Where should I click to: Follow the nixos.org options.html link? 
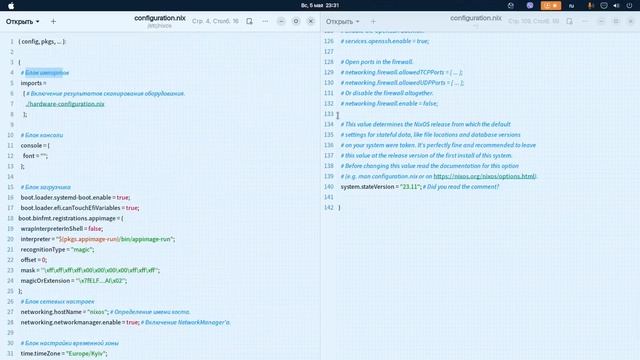[484, 176]
